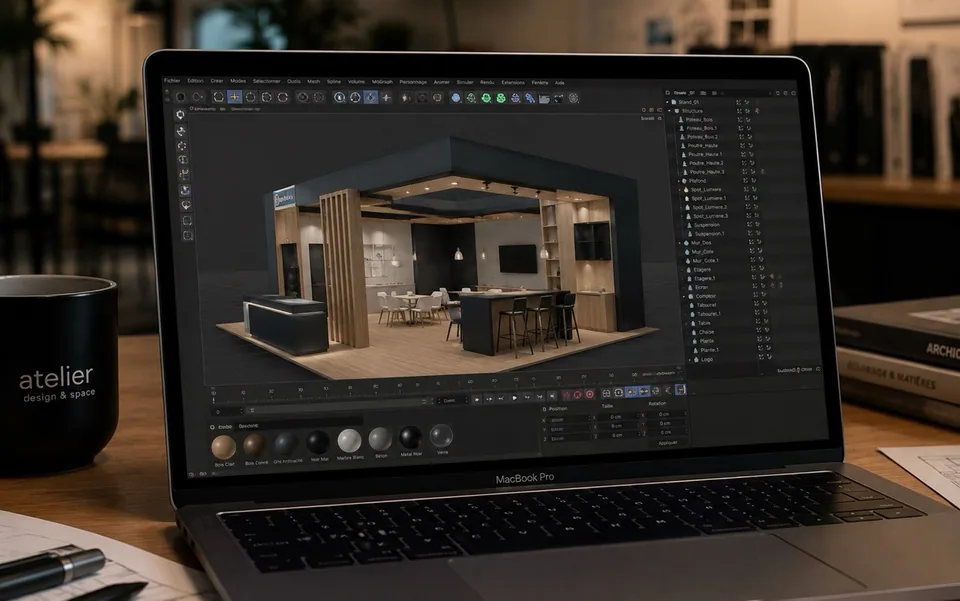Expand the Logo object arrow

coord(689,359)
